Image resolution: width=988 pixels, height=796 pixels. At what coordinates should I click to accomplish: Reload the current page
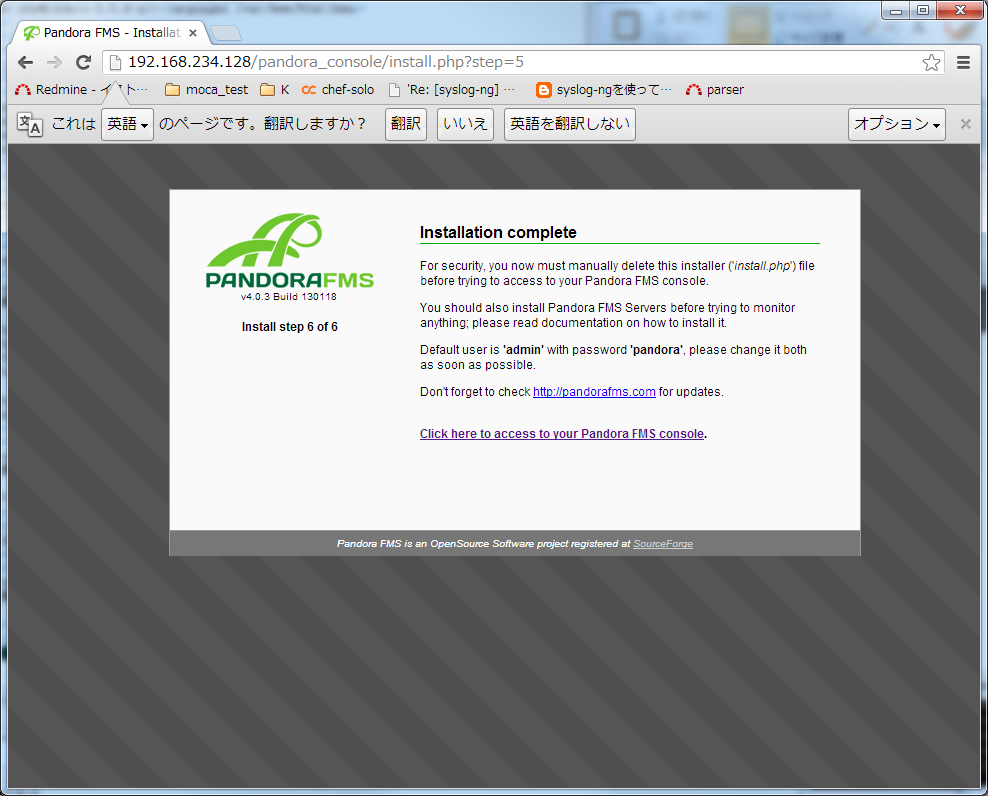(x=84, y=62)
